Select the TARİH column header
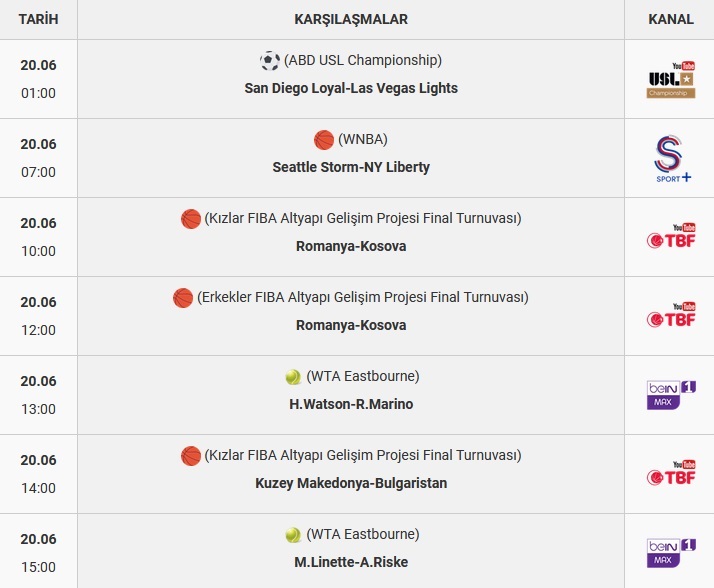Image resolution: width=714 pixels, height=588 pixels. tap(38, 19)
